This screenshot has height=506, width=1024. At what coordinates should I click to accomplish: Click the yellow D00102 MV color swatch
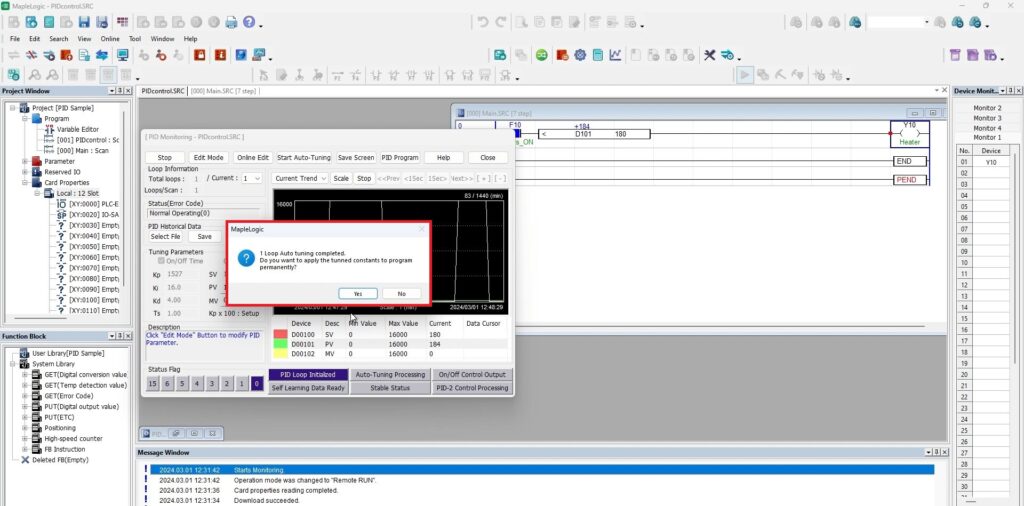280,353
